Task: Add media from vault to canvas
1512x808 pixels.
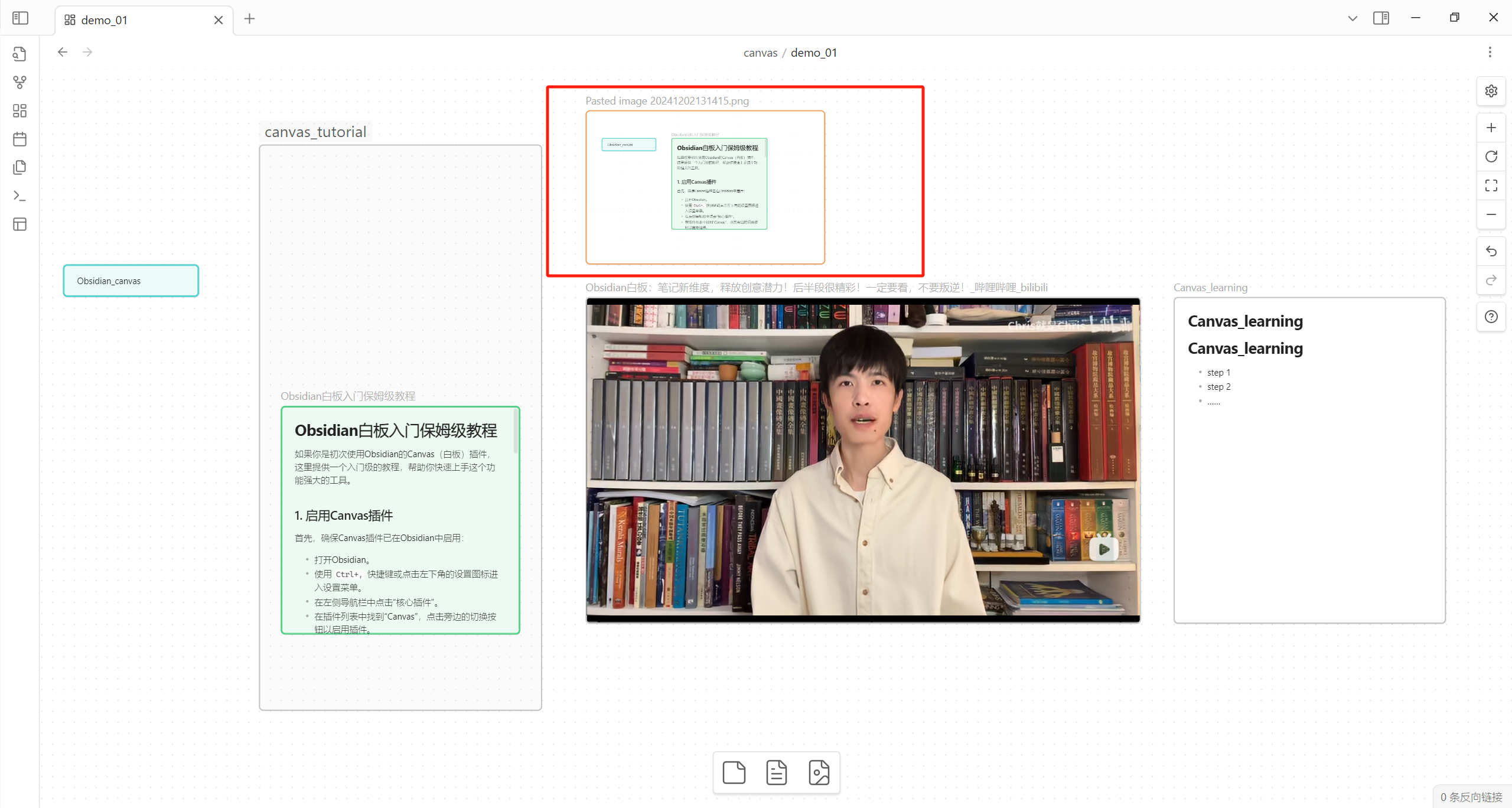Action: click(819, 773)
